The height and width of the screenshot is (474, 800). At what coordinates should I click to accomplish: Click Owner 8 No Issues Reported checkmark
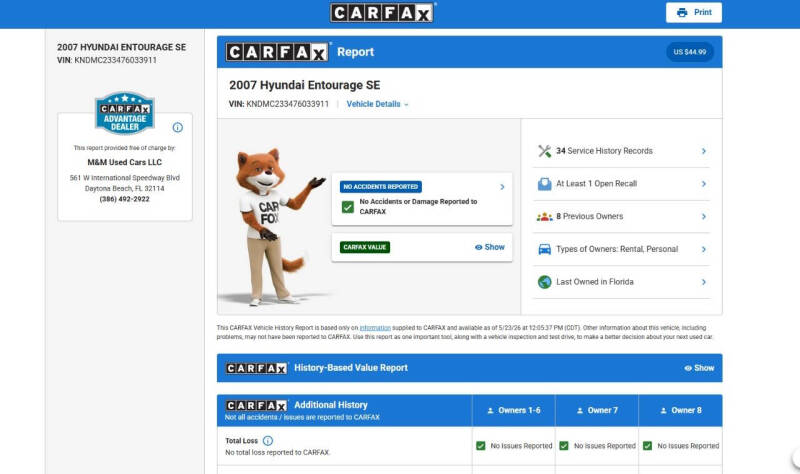647,446
